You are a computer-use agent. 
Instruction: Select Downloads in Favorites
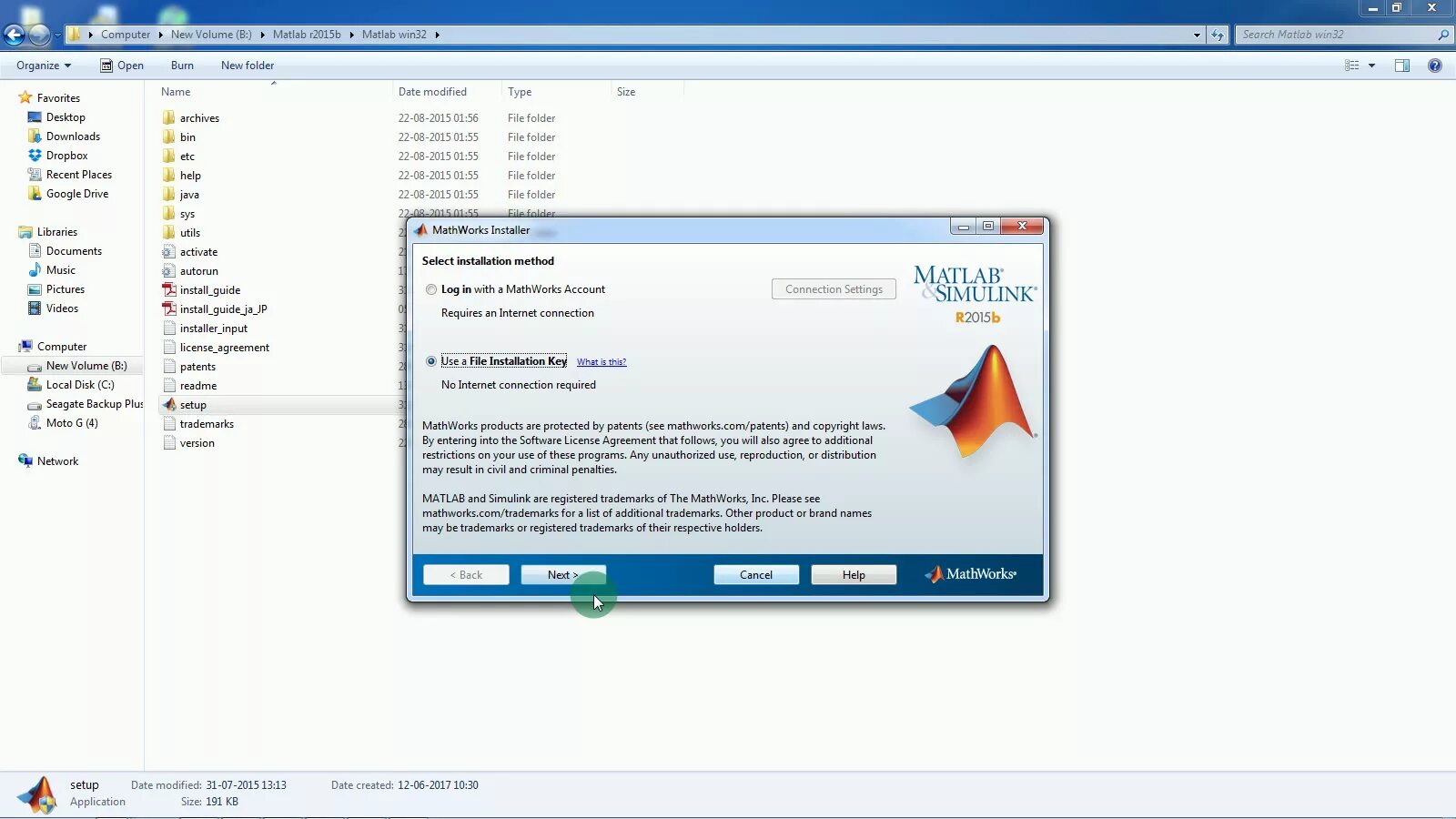click(x=73, y=136)
